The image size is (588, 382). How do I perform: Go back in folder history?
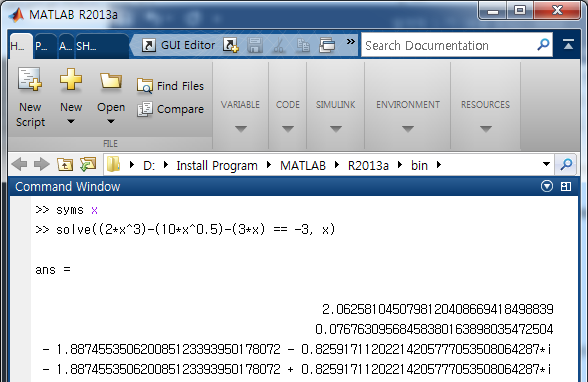[19, 165]
